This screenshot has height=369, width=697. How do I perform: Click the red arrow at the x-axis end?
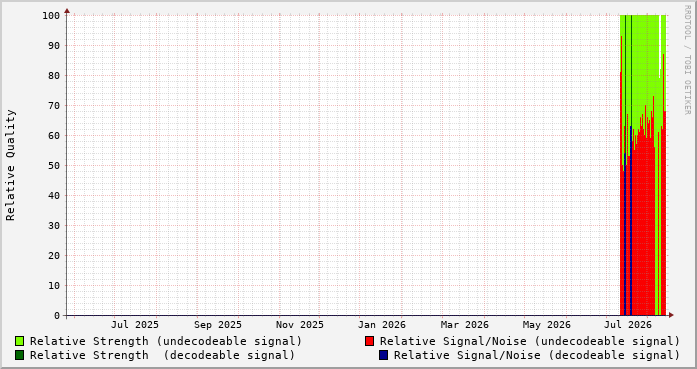tap(671, 315)
